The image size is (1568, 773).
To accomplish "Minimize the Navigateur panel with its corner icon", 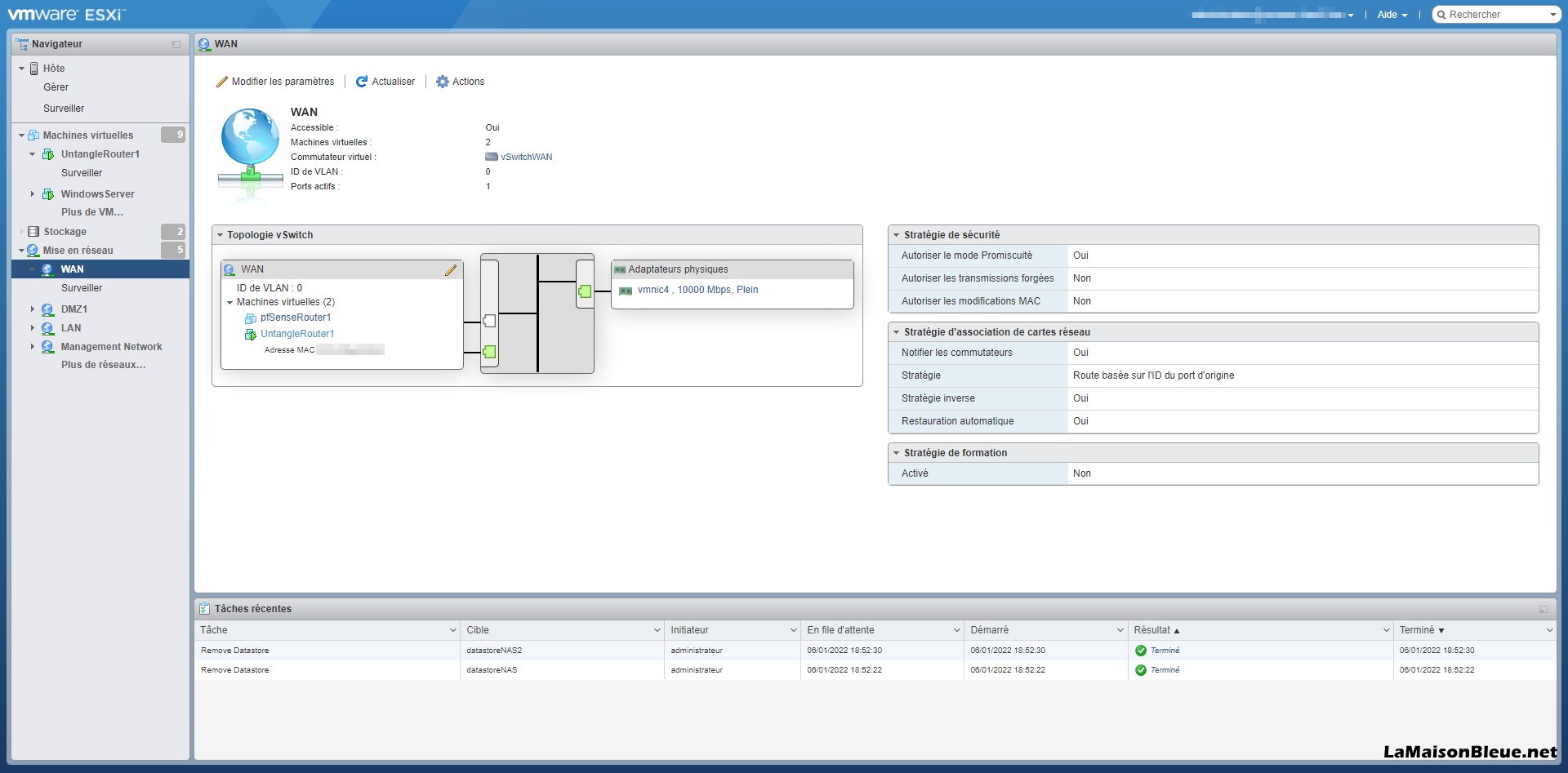I will [x=176, y=45].
